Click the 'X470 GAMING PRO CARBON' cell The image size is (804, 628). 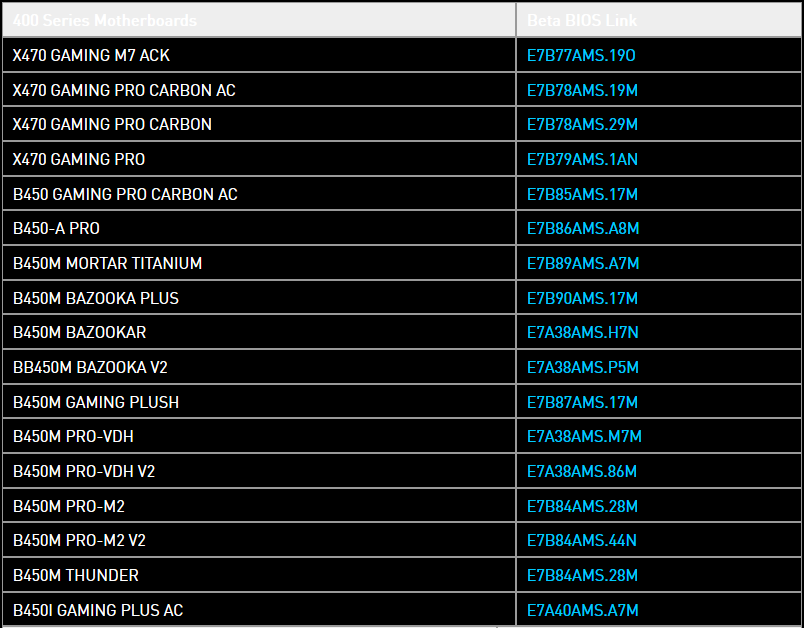pos(259,124)
